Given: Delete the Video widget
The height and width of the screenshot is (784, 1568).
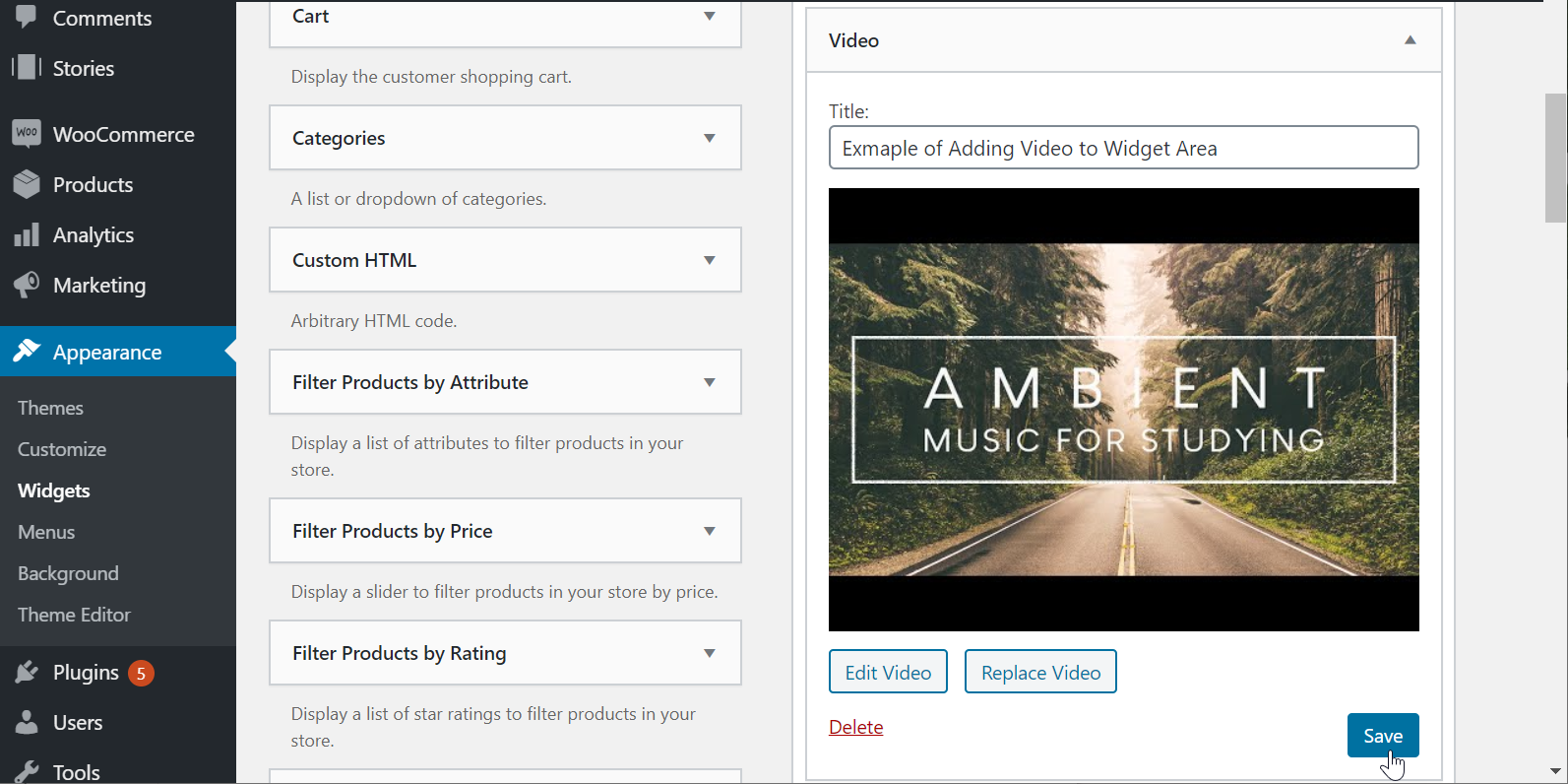Looking at the screenshot, I should click(x=854, y=726).
